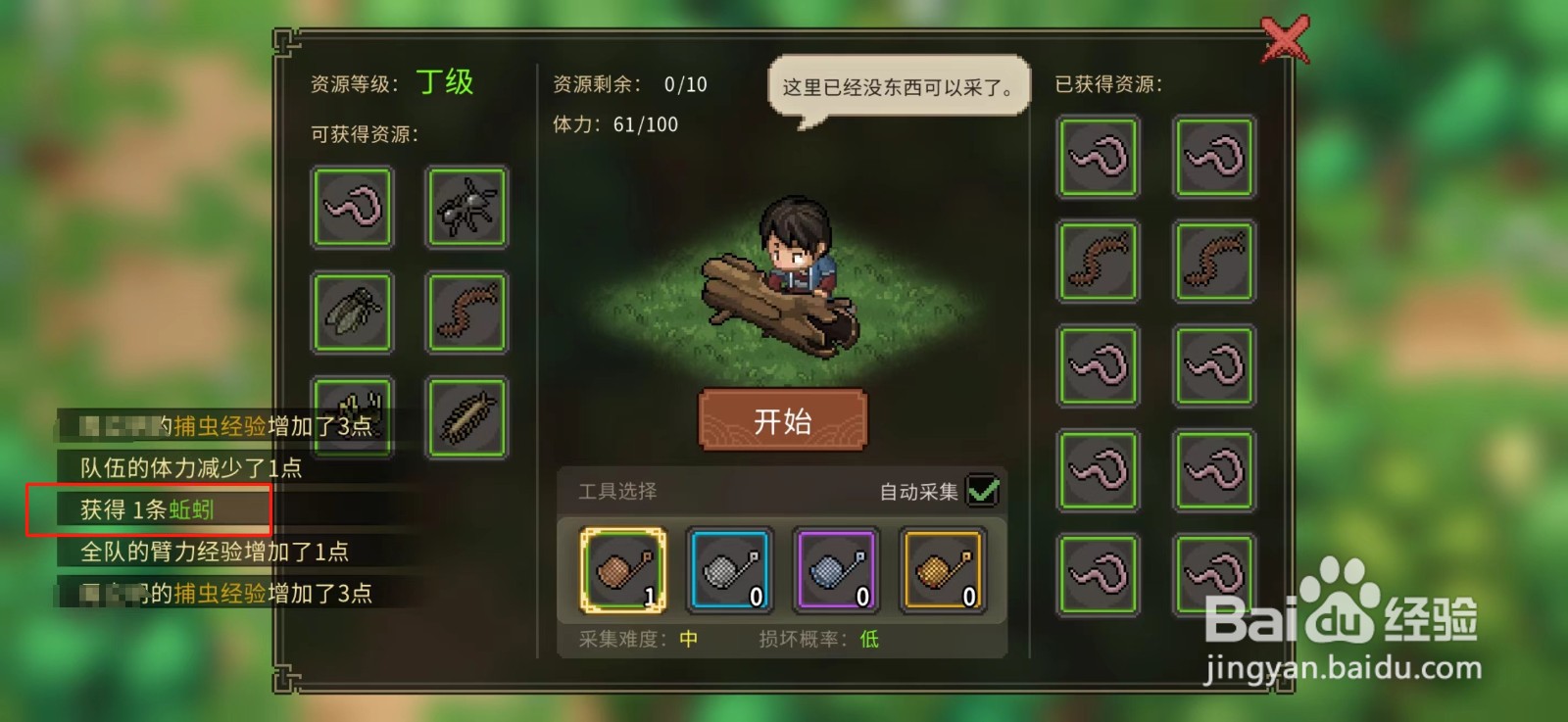Toggle the 自动采集 auto-collect checkbox
This screenshot has width=1568, height=722.
pos(983,490)
